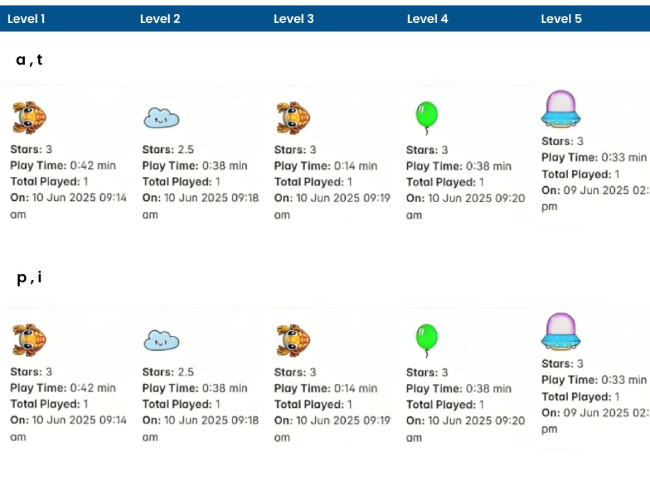This screenshot has width=650, height=481.
Task: Click 'Play Time: 0:14 min' in the 'p, i' row
Action: (x=326, y=388)
